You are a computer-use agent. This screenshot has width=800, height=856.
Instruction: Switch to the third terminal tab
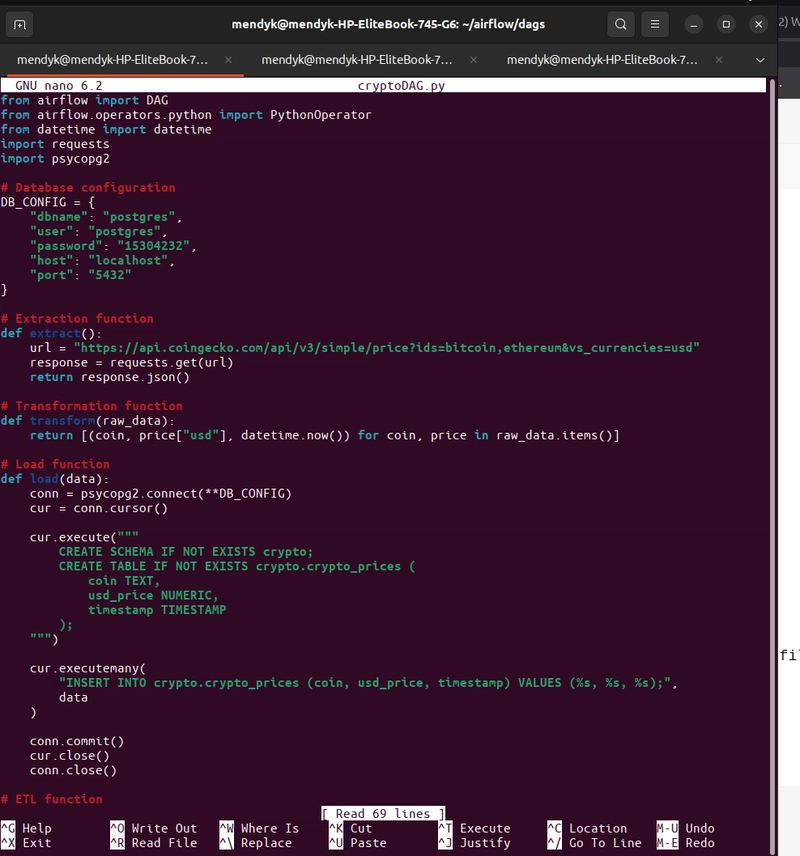[602, 60]
